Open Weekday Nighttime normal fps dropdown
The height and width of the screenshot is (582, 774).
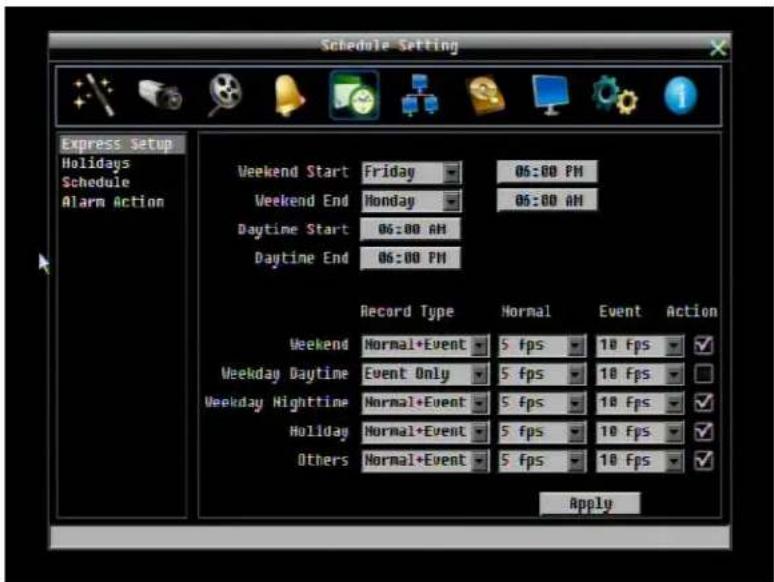coord(542,403)
